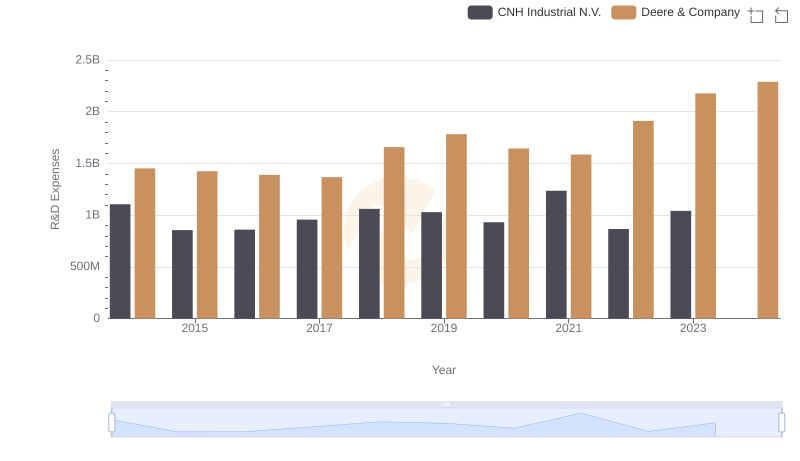Select the left handle of range slider

(112, 423)
